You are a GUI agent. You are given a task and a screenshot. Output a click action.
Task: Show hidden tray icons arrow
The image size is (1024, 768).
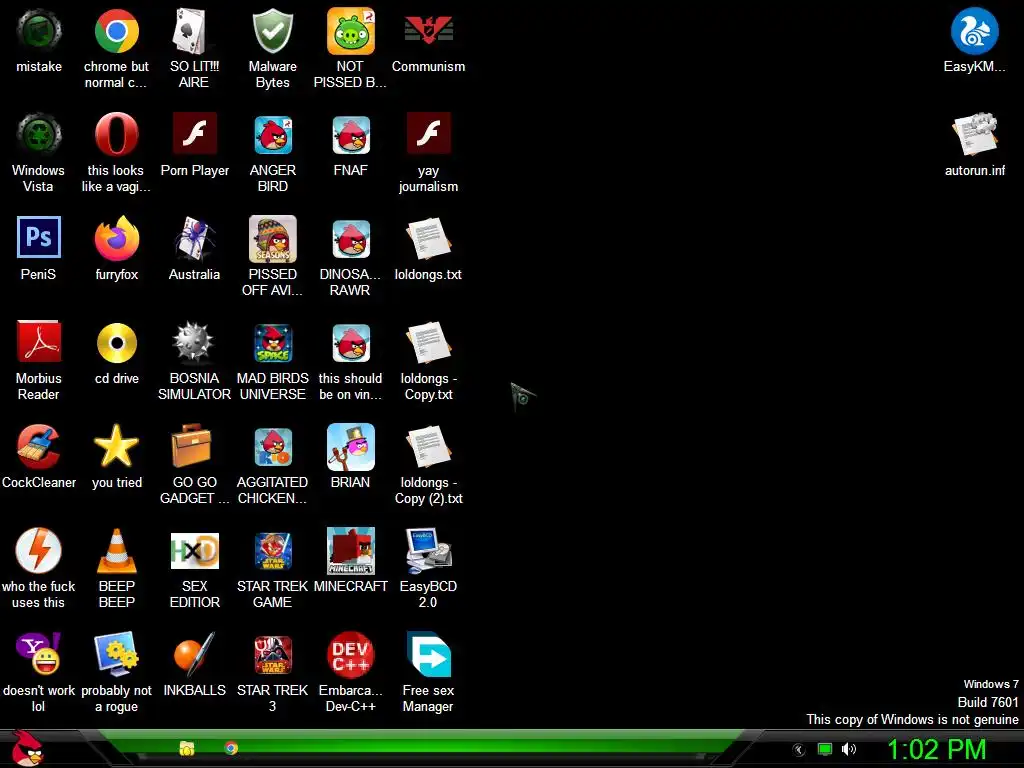point(798,750)
